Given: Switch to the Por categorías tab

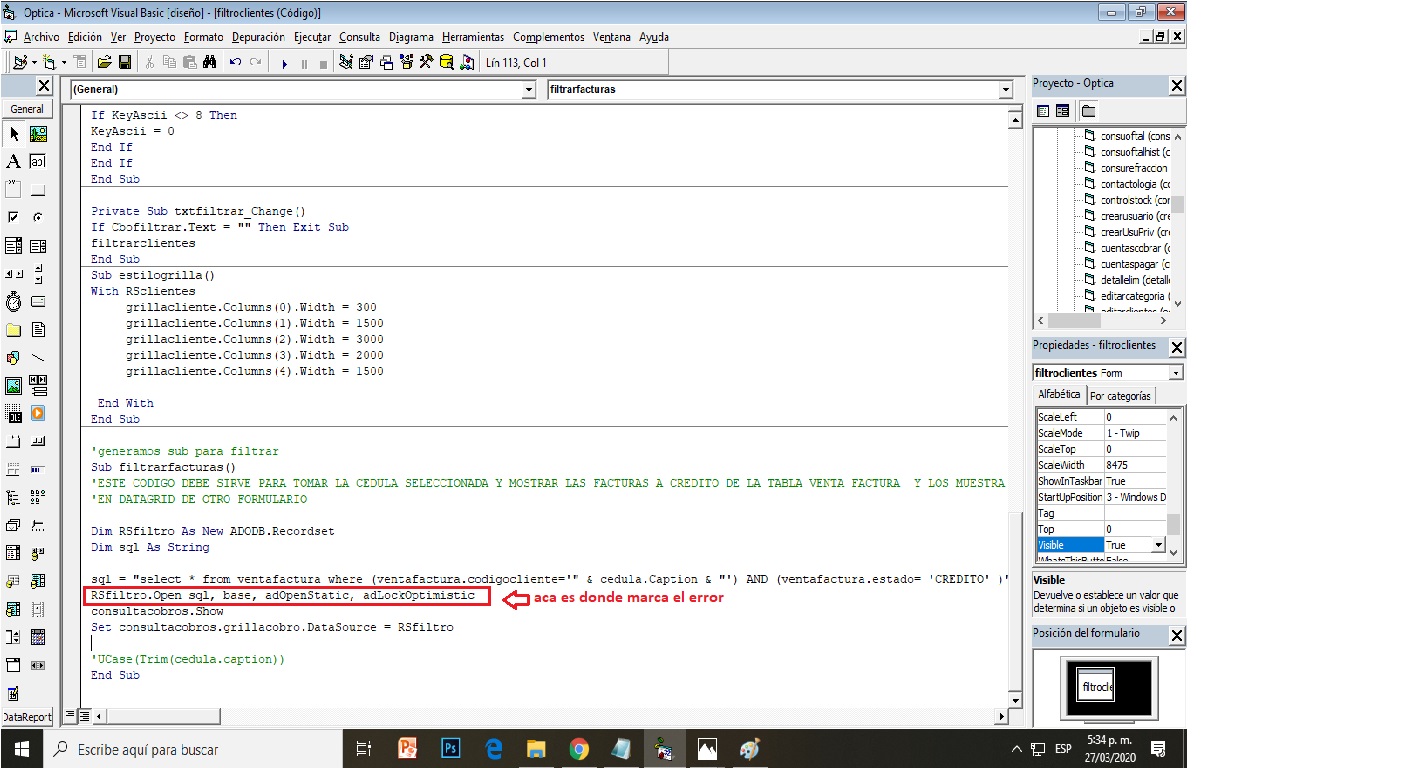Looking at the screenshot, I should (1120, 396).
